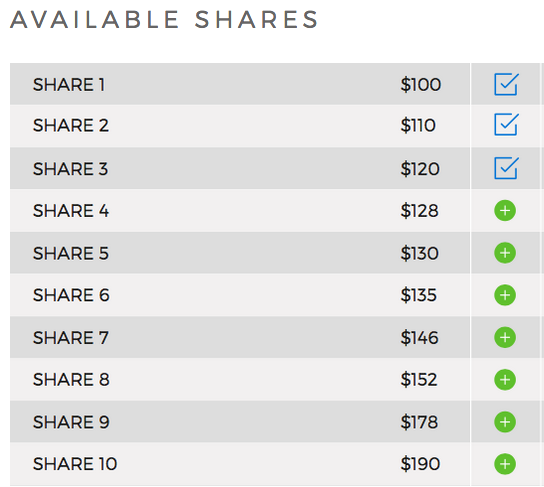
Task: Select the Share 10 label
Action: pos(75,464)
